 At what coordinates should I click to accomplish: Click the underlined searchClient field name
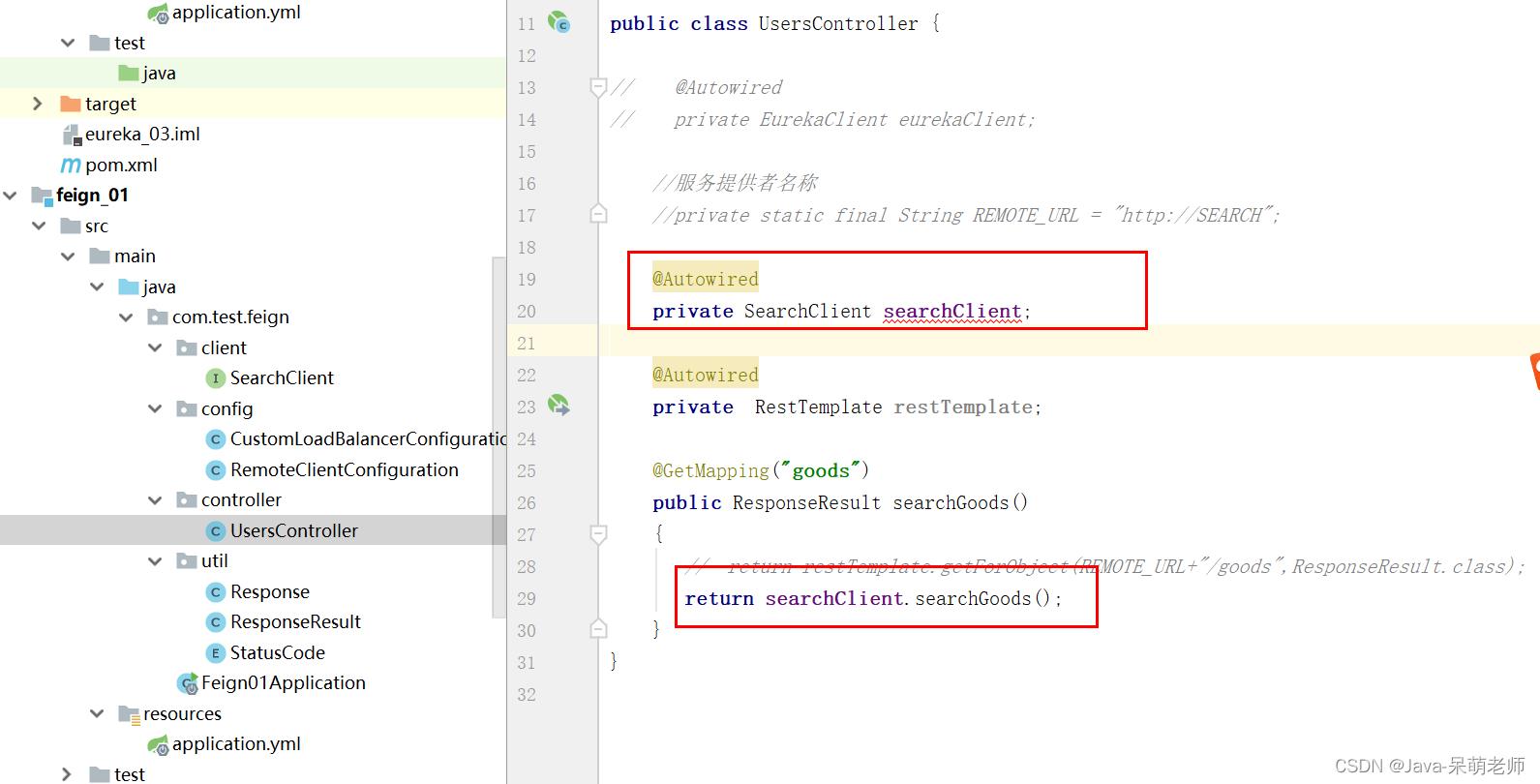952,312
